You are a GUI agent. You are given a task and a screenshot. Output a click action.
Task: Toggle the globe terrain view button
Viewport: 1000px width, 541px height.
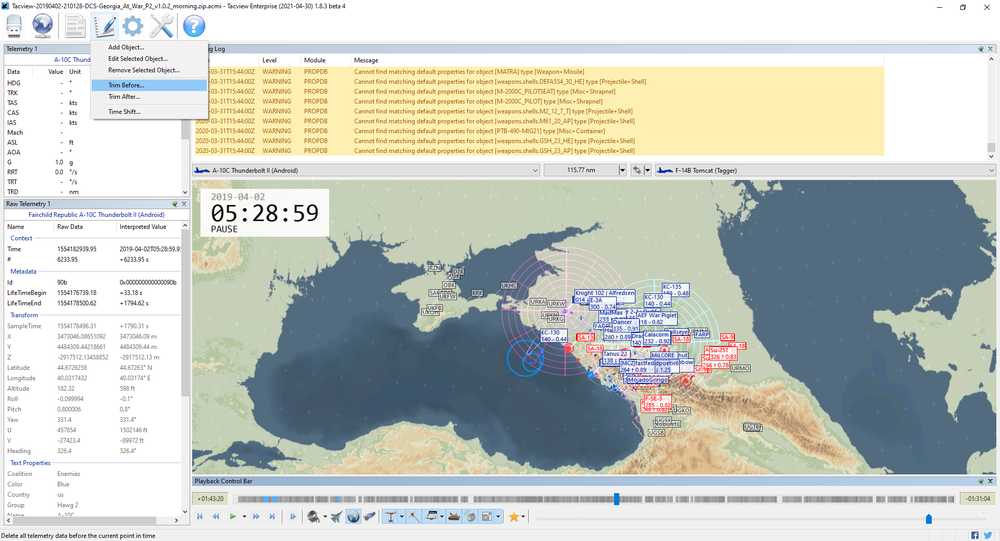[x=353, y=517]
